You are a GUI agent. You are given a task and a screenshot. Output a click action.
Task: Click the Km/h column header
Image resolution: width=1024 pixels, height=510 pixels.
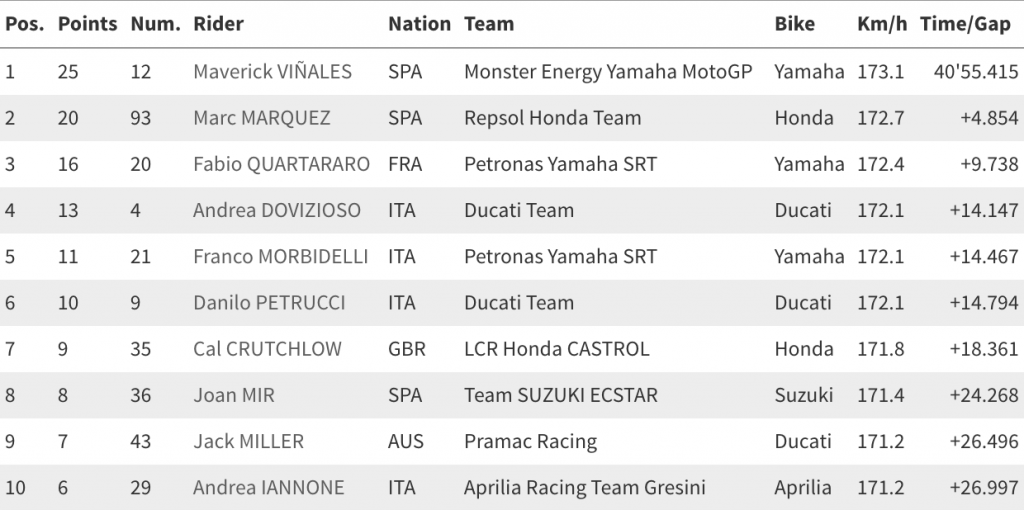point(881,24)
